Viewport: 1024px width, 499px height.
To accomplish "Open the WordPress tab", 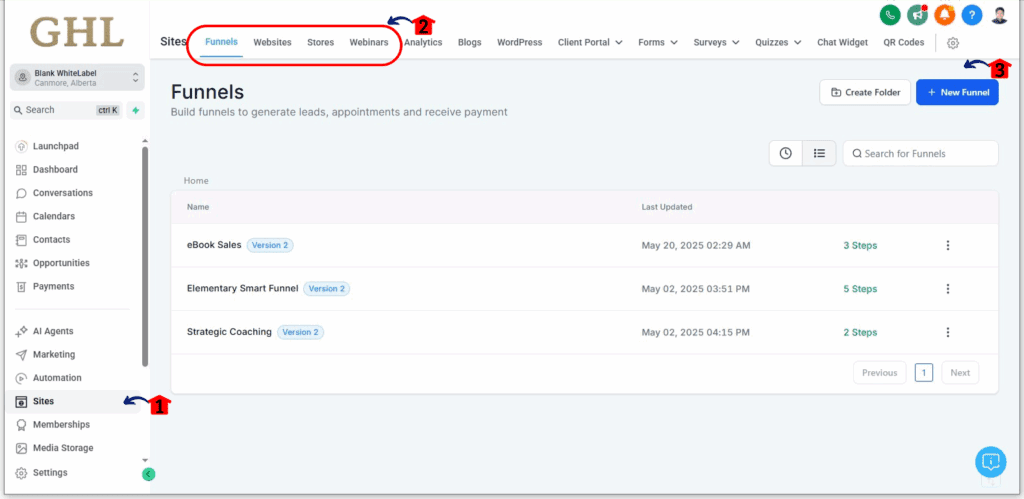I will click(520, 42).
